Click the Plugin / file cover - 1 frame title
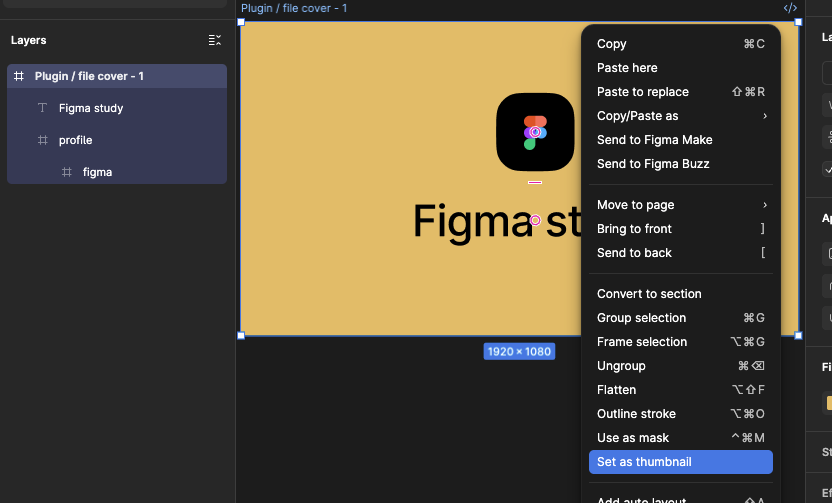The height and width of the screenshot is (503, 832). tap(294, 8)
